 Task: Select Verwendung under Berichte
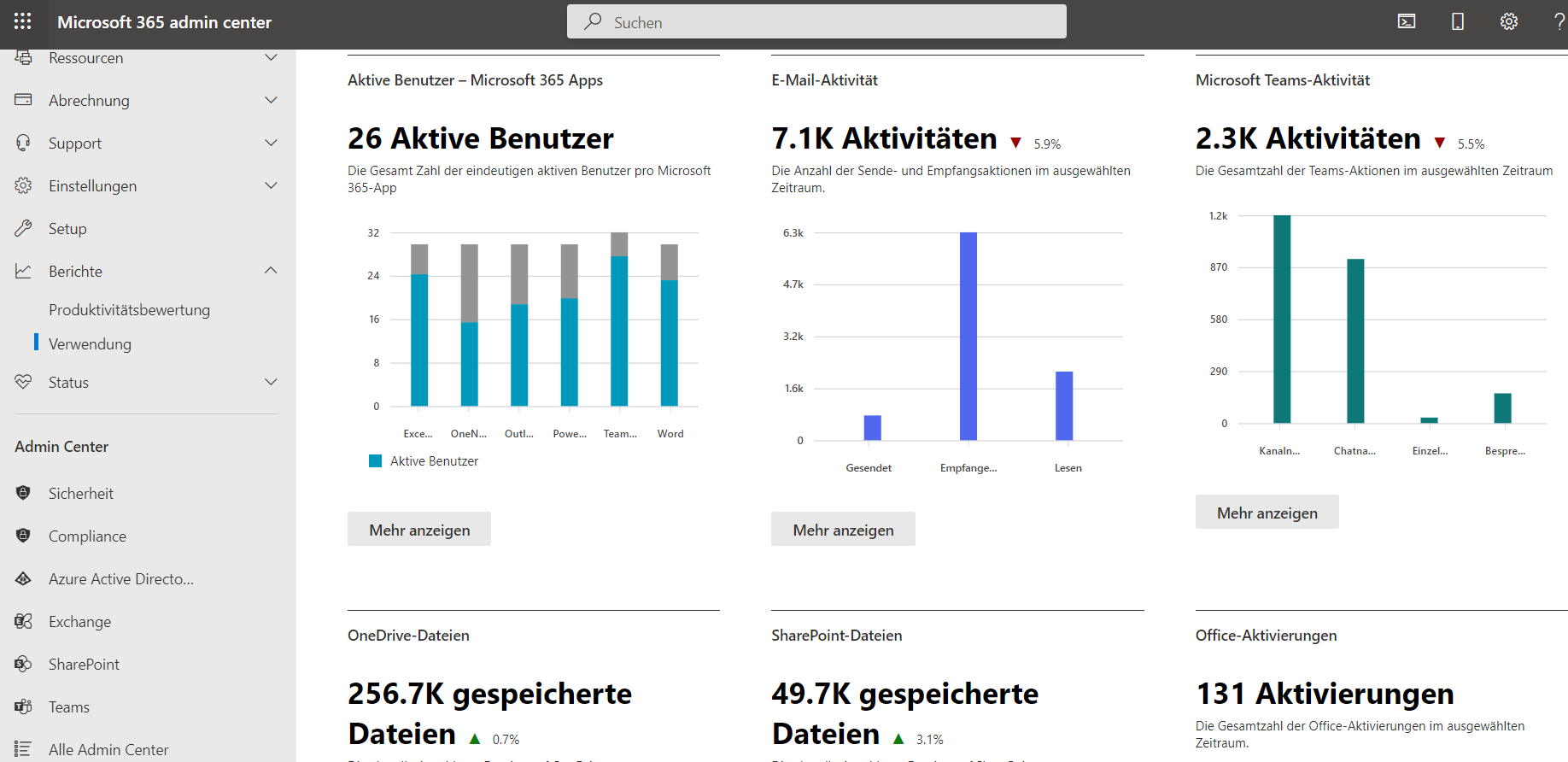point(90,344)
